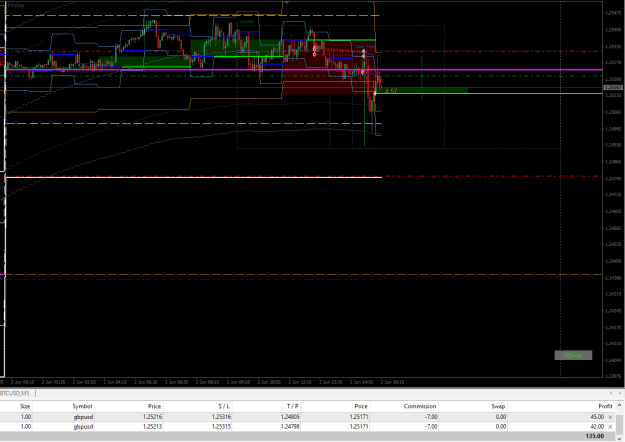Click the 1.25475 price scale label
Image resolution: width=625 pixels, height=442 pixels.
(x=613, y=13)
